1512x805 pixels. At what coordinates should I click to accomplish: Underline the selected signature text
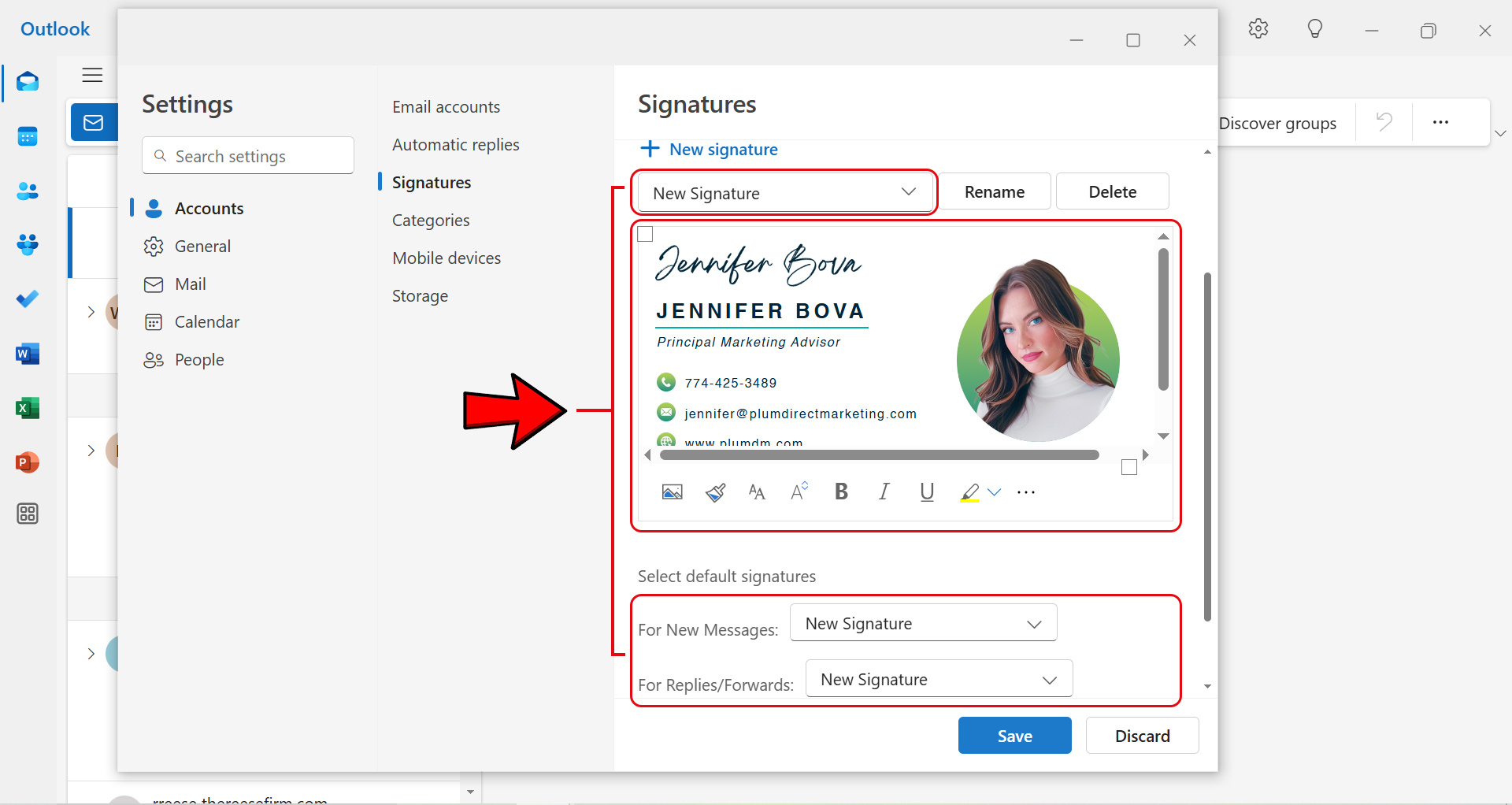[926, 492]
